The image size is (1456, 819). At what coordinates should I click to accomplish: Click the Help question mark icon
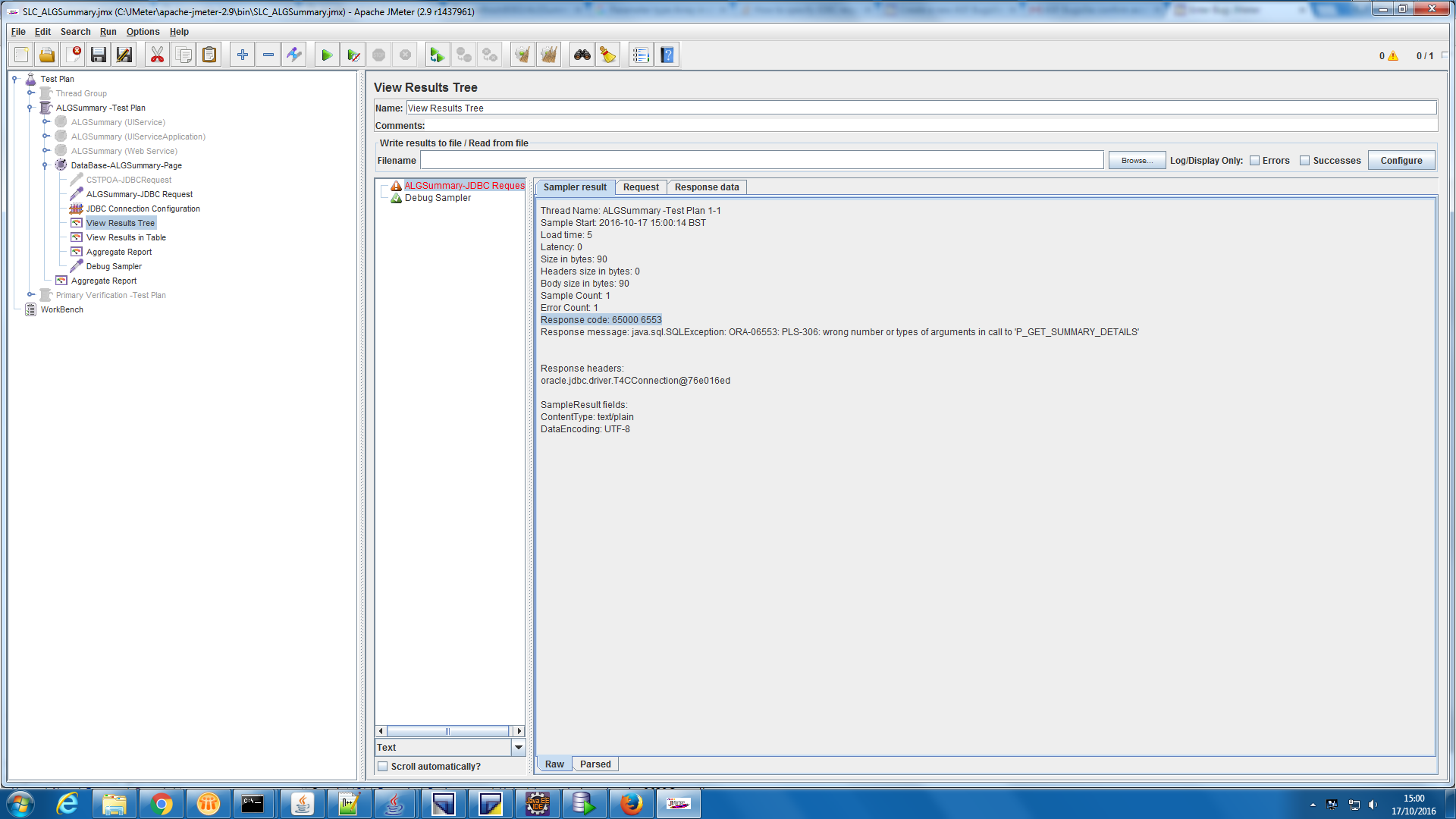[x=667, y=55]
